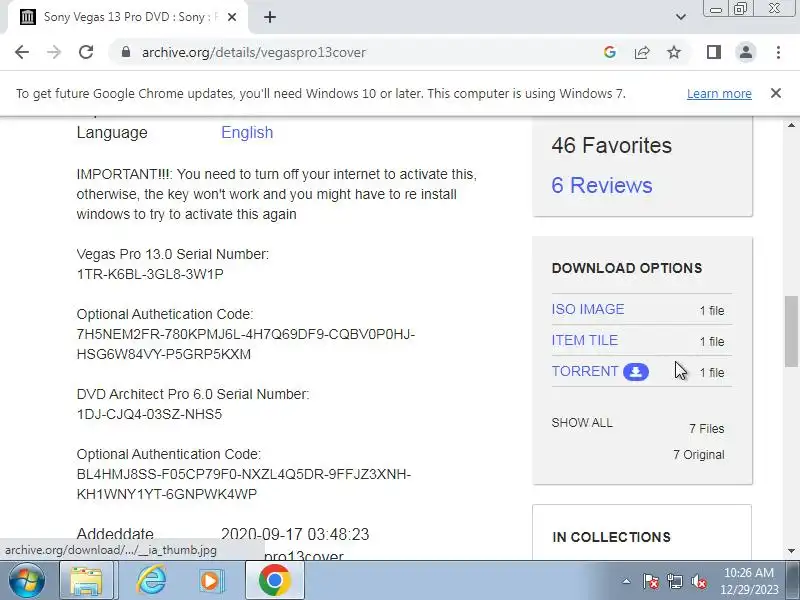Click the volume tray icon

pos(698,581)
